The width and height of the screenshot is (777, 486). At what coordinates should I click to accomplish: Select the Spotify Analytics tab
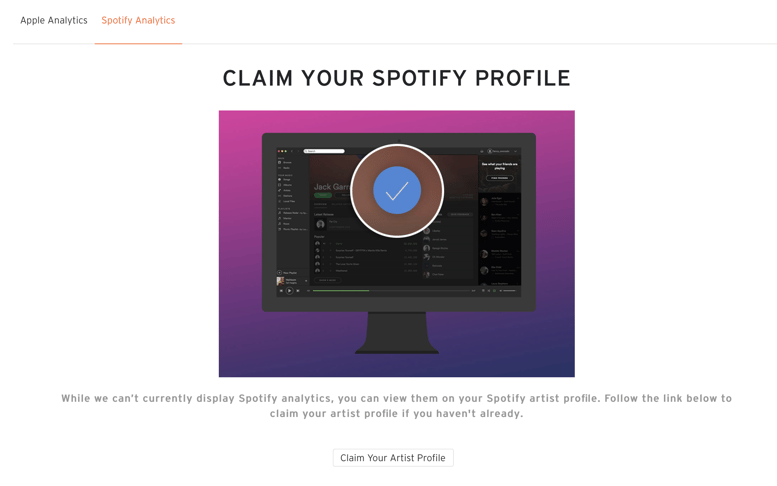coord(138,20)
